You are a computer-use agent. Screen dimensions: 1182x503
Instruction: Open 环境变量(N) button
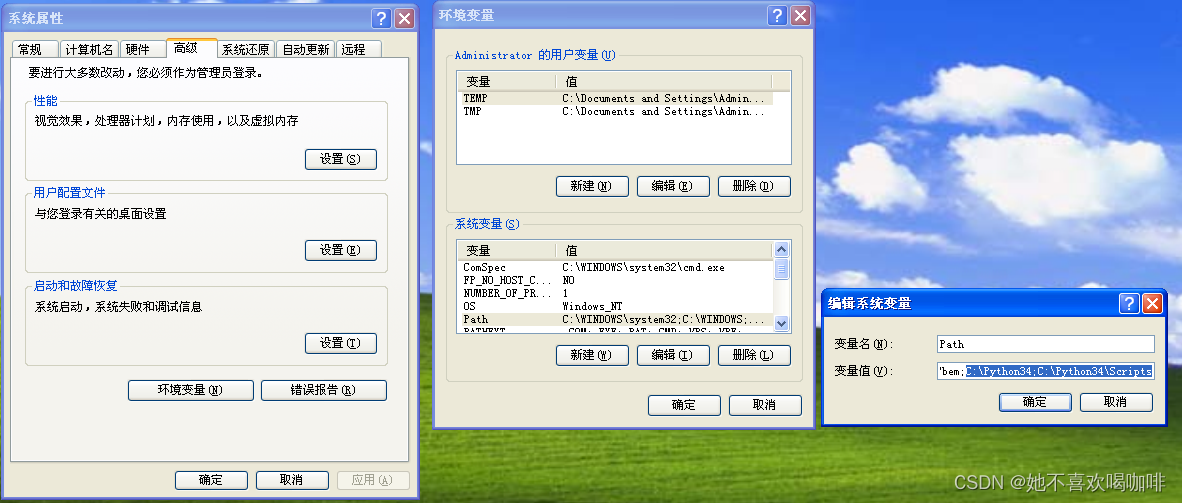(x=190, y=390)
